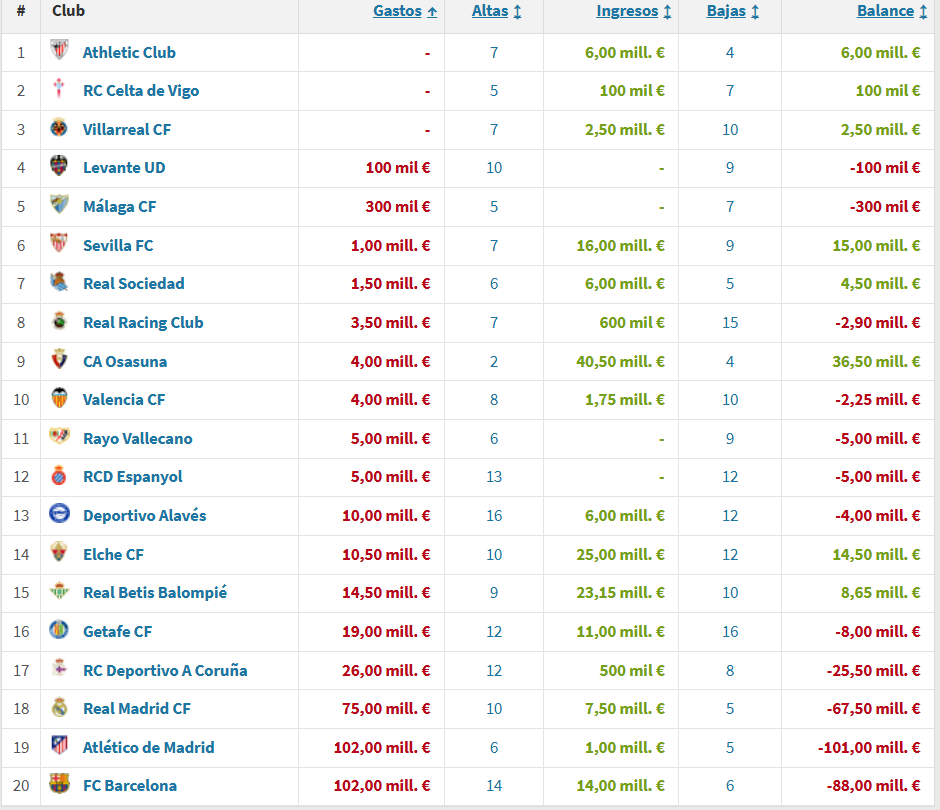Screen dimensions: 940x810
Task: Open the Real Racing Club link
Action: 143,323
